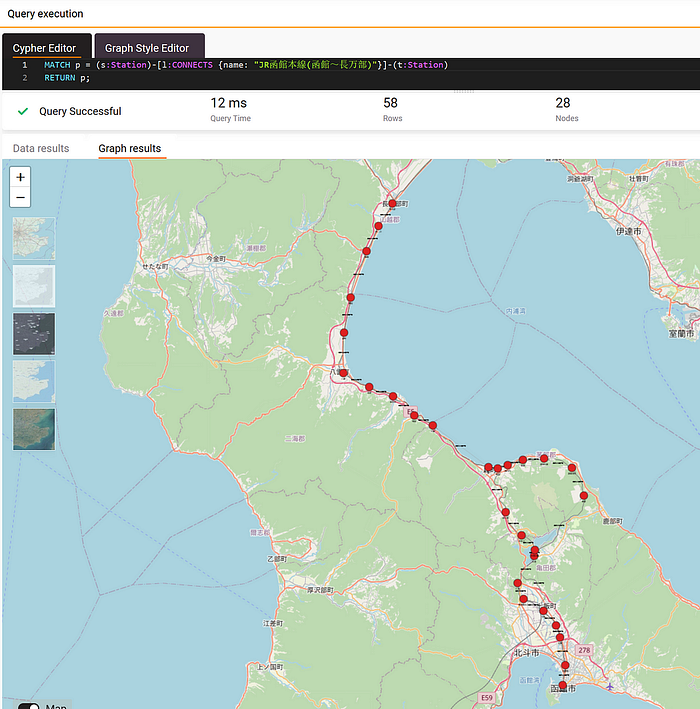Click the E59 highway badge near bottom
The height and width of the screenshot is (709, 700).
[487, 697]
